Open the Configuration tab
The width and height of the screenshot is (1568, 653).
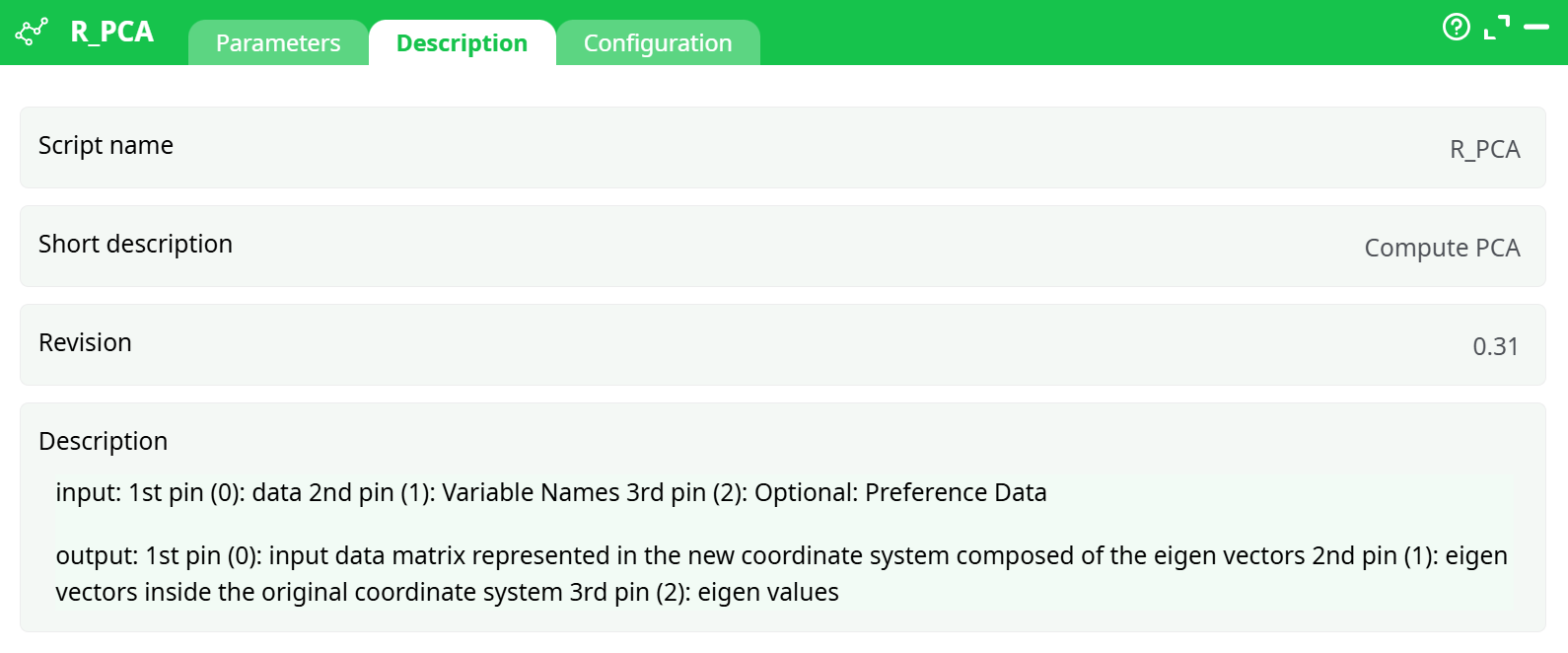coord(658,42)
